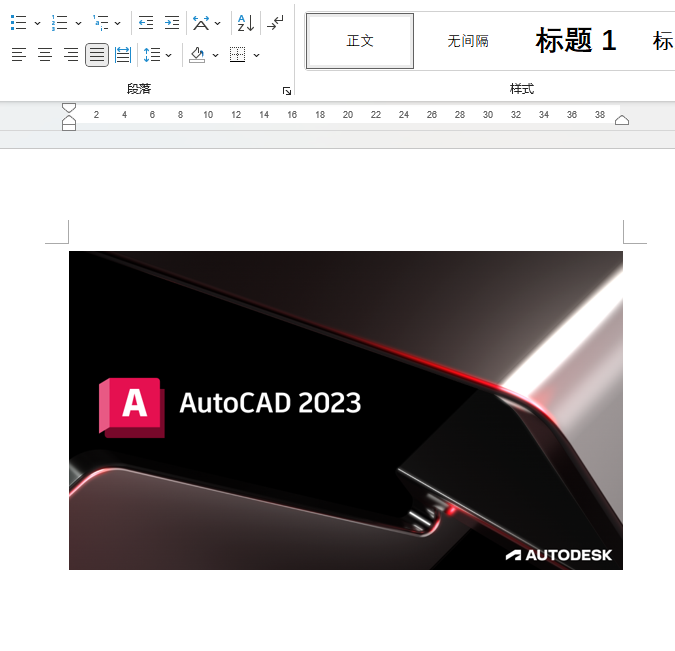Viewport: 675px width, 651px height.
Task: Select the 无间隔 style
Action: click(468, 41)
